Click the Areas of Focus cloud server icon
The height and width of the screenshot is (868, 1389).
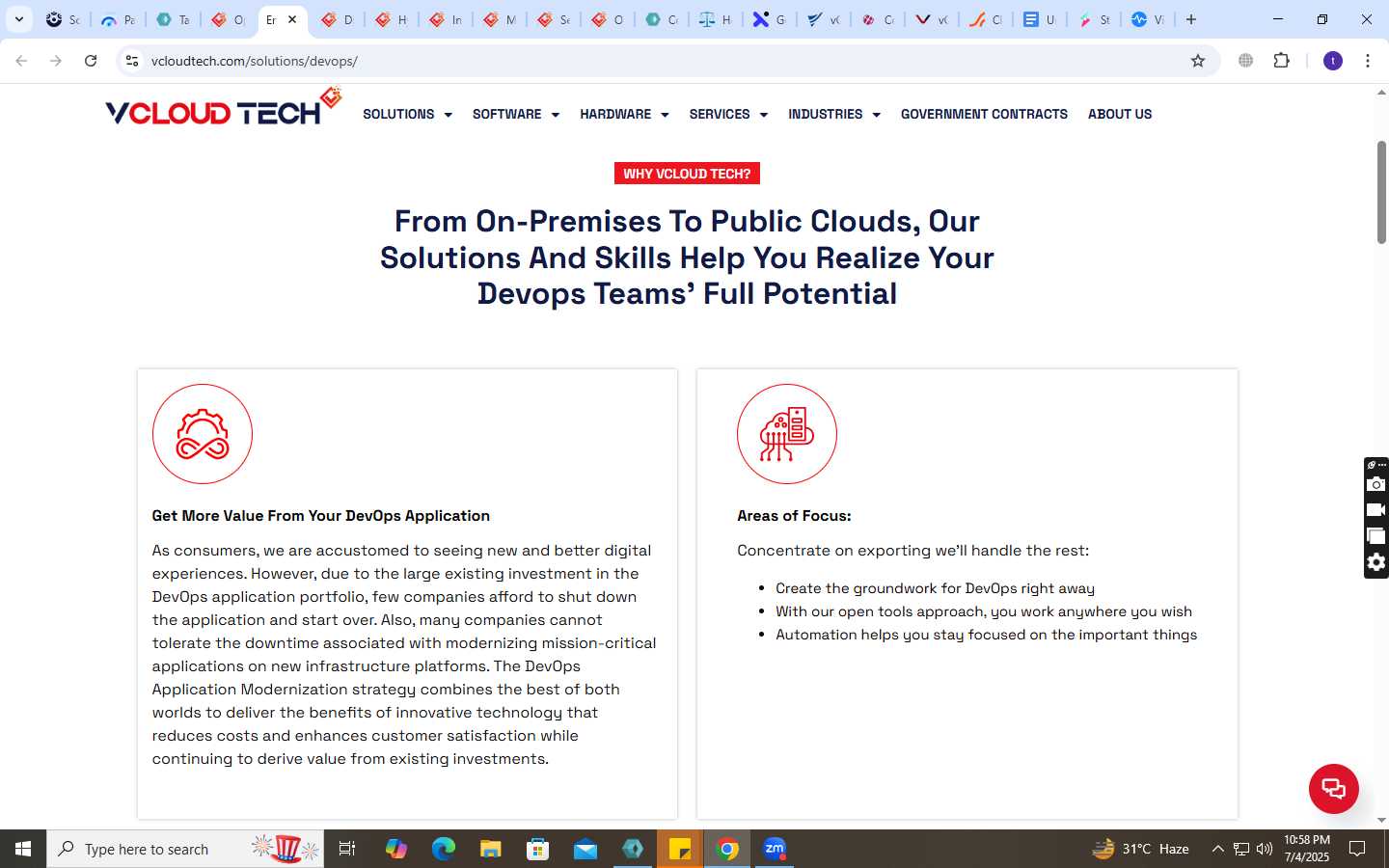(787, 434)
